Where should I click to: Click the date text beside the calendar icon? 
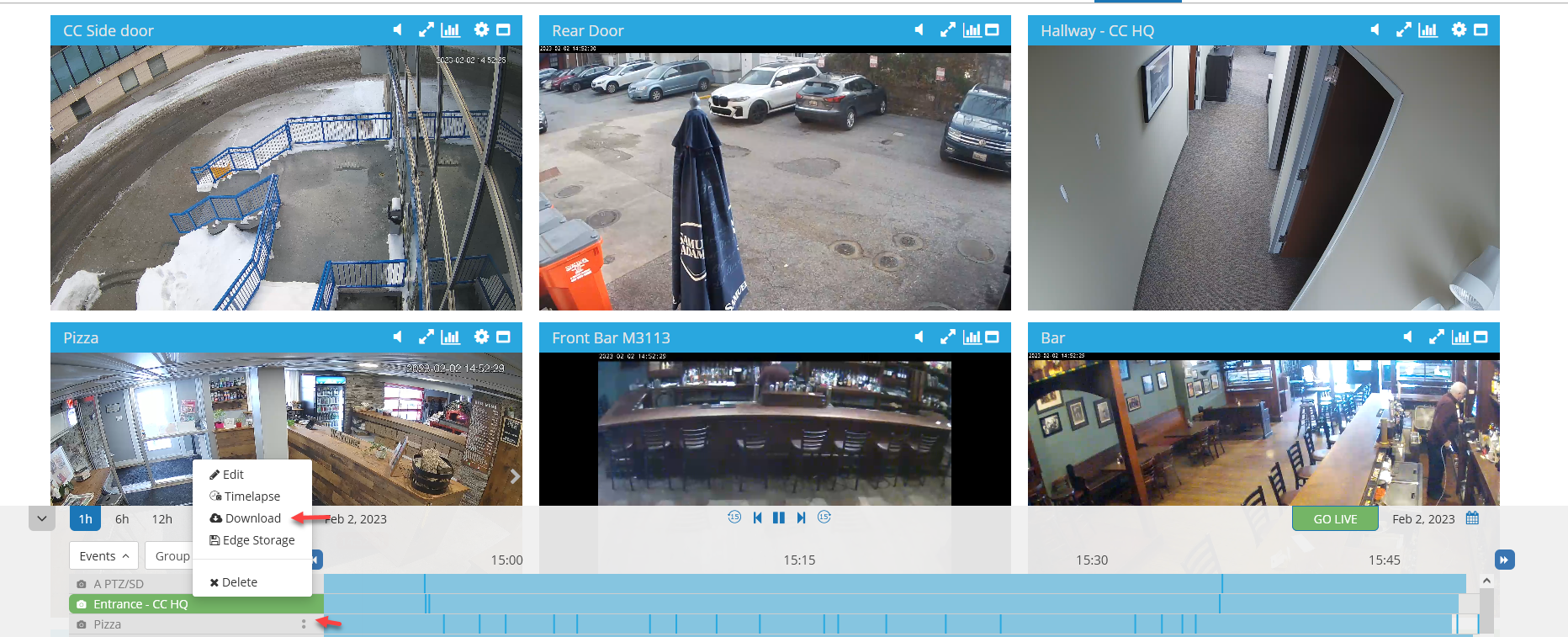[x=1423, y=519]
